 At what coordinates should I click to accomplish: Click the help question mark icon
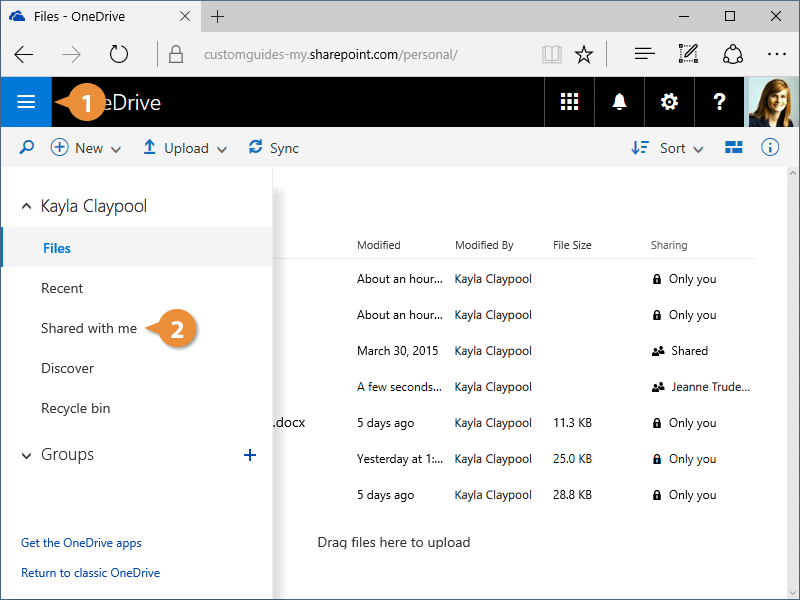719,102
